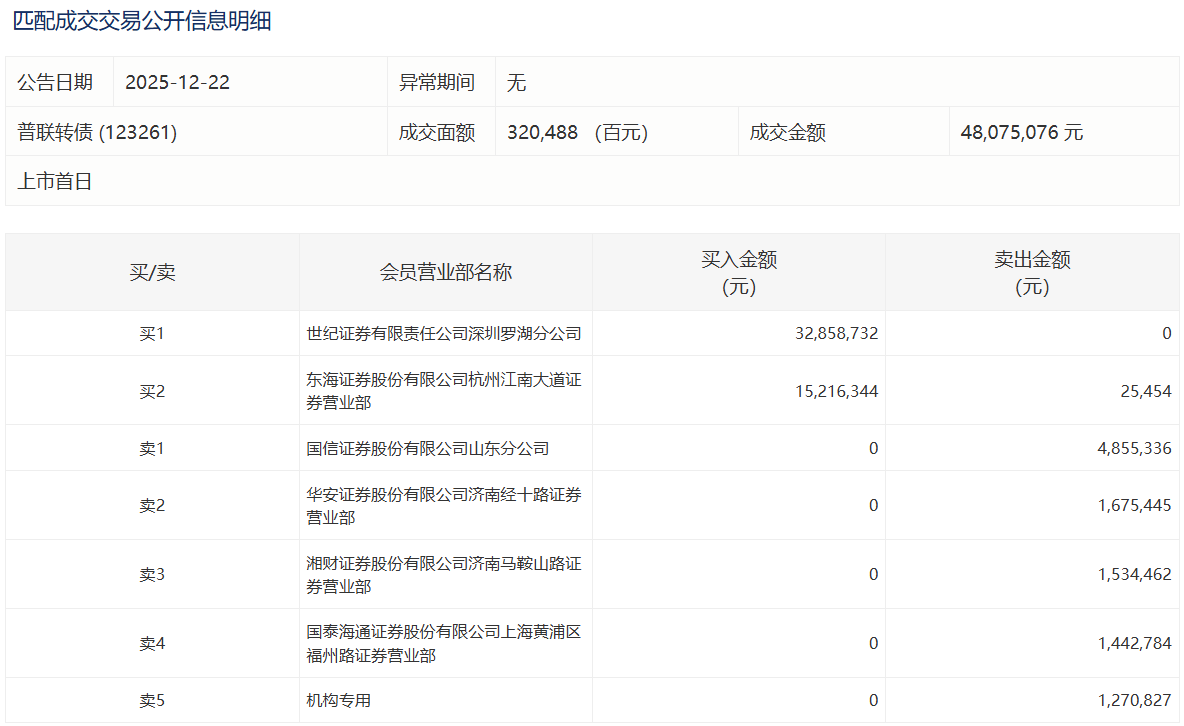Click the 匹配成交交易公开信息明细 page title
The height and width of the screenshot is (726, 1184).
pos(142,21)
